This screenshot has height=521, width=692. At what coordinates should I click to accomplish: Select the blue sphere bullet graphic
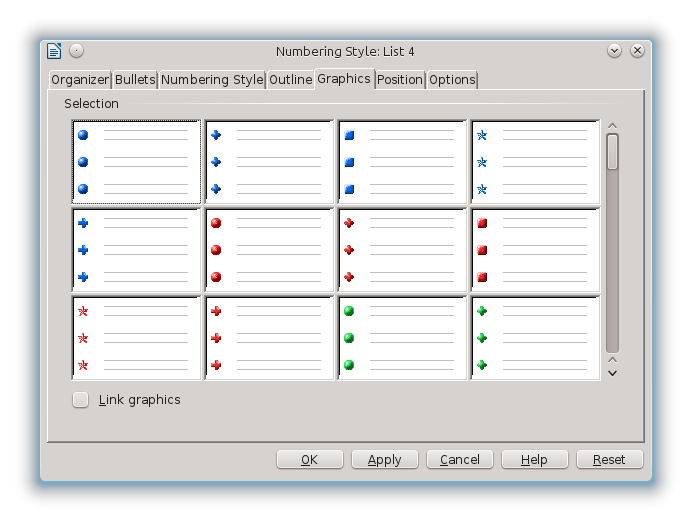point(137,162)
